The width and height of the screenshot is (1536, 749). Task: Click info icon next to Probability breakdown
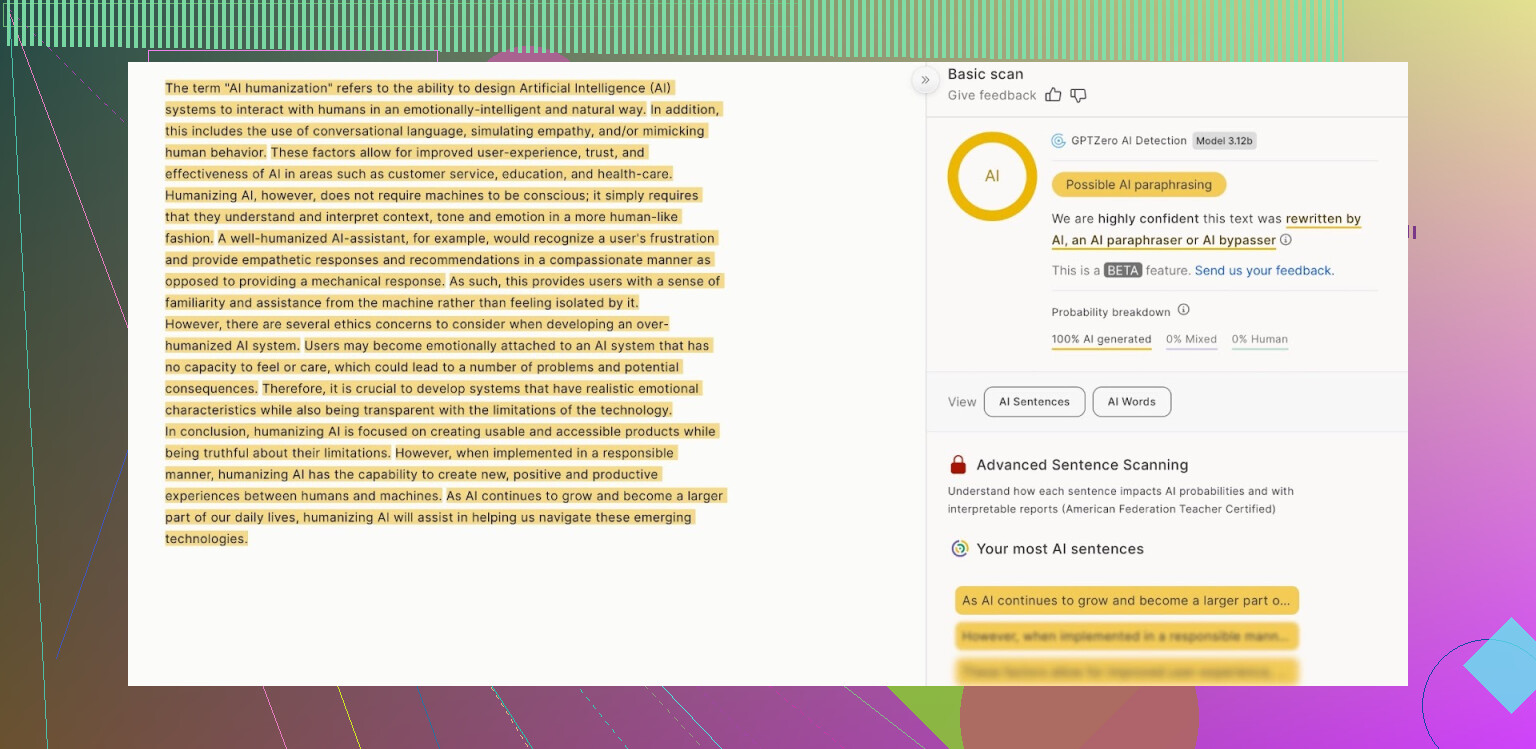click(x=1183, y=310)
